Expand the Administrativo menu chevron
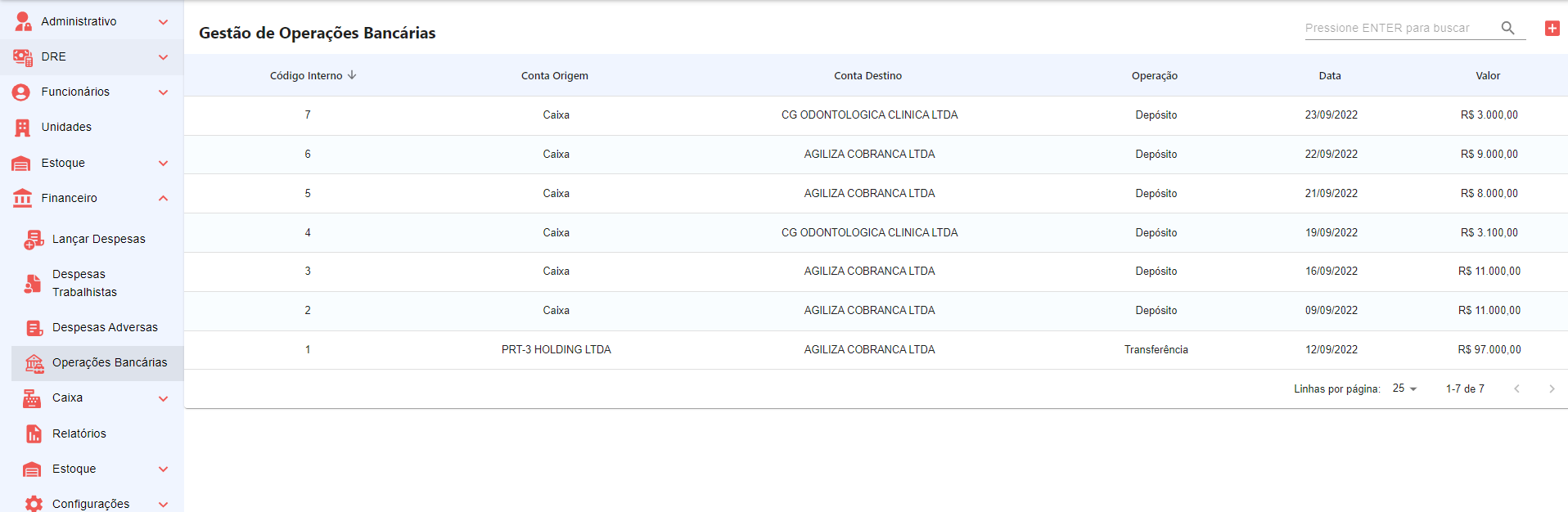 pos(163,22)
